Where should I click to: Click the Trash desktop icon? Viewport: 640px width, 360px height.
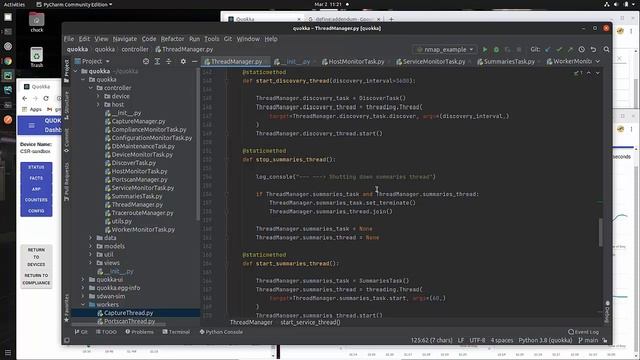coord(37,57)
